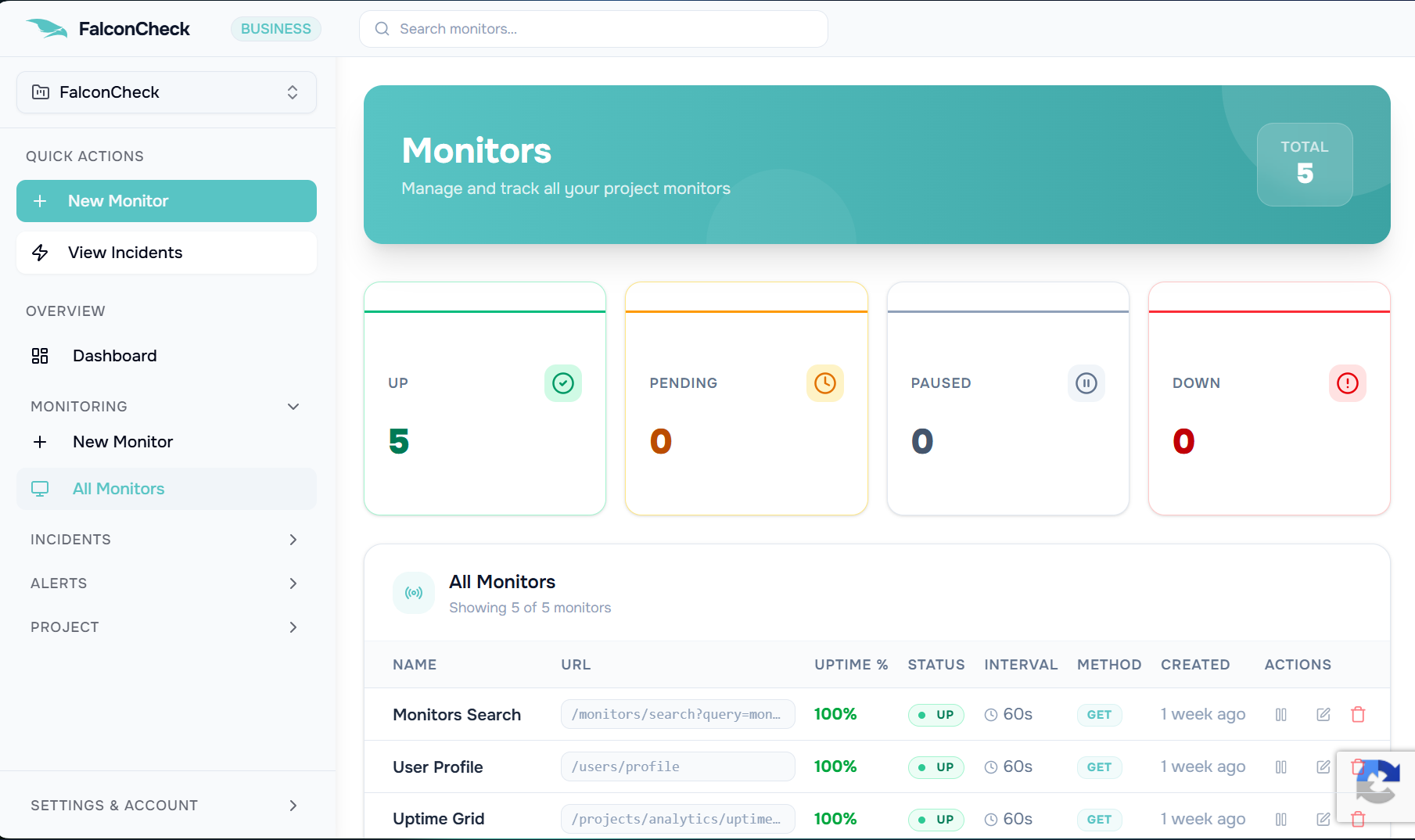Click the teal New Monitor quick action
1415x840 pixels.
point(167,201)
